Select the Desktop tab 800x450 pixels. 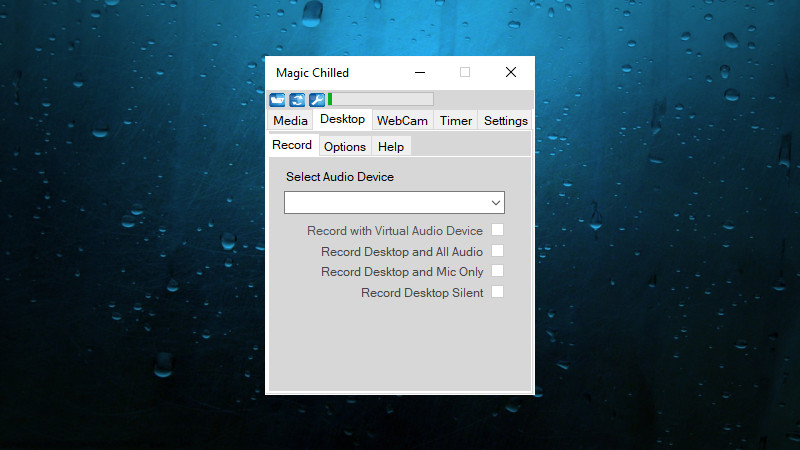pos(342,119)
